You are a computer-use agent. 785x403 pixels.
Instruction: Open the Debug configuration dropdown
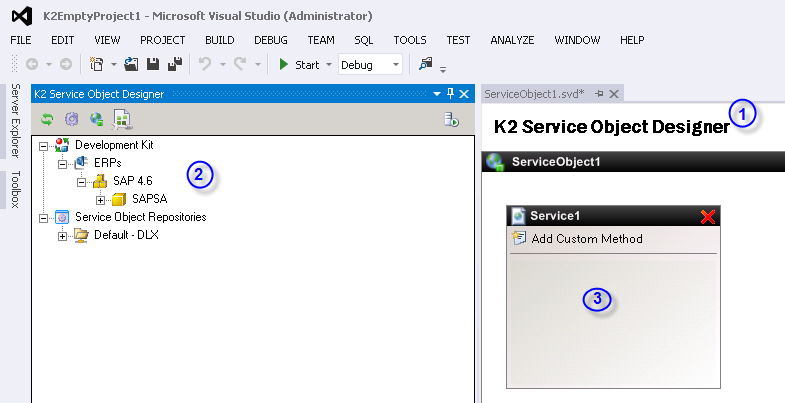[396, 65]
